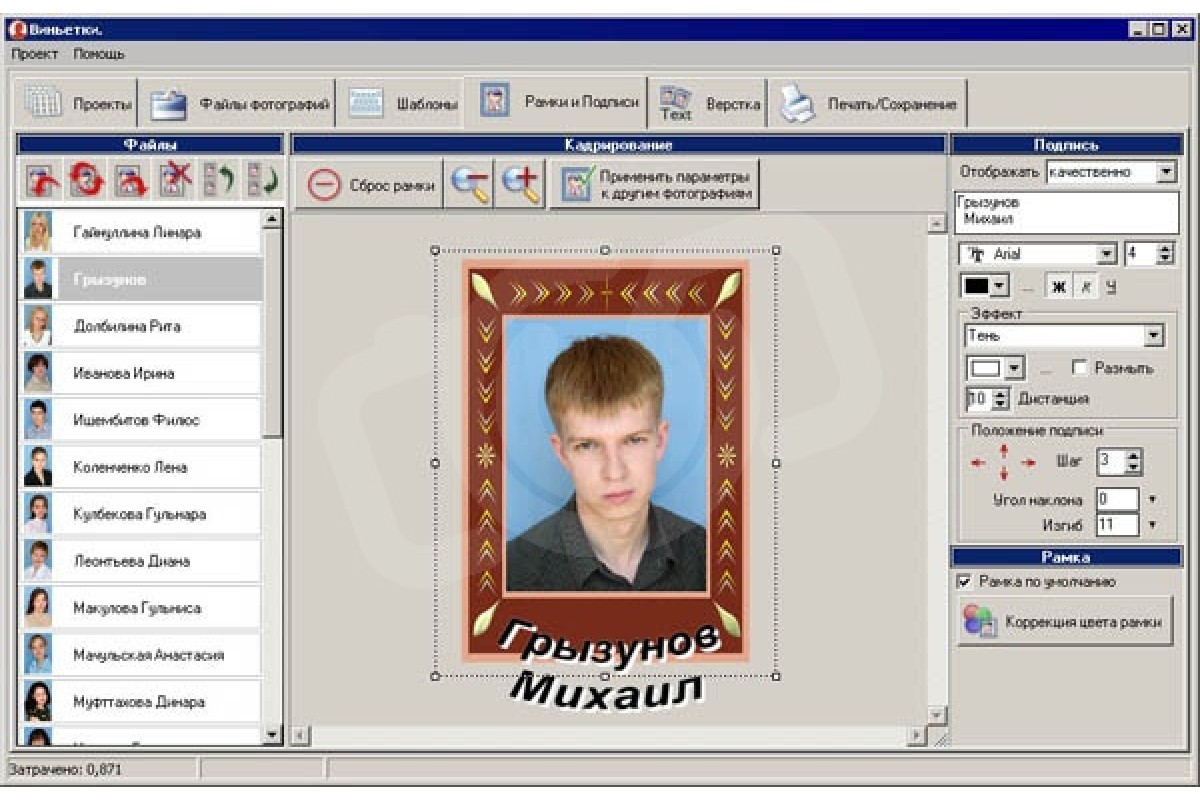1200x800 pixels.
Task: Expand arrow beside black text color swatch
Action: click(x=999, y=286)
